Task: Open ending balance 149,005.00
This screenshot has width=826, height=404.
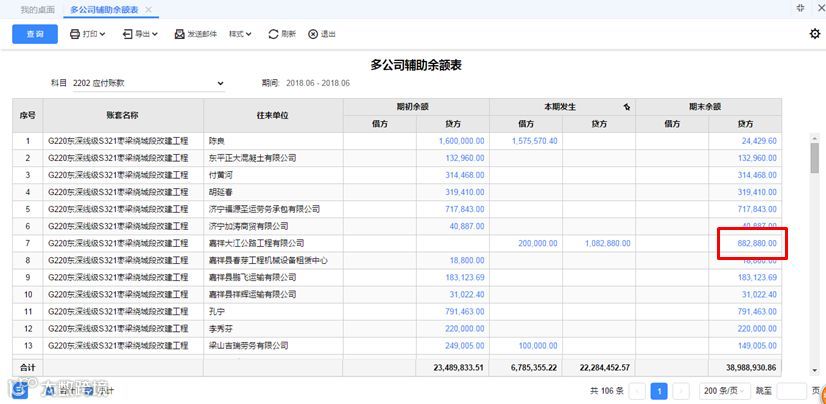Action: (x=758, y=346)
